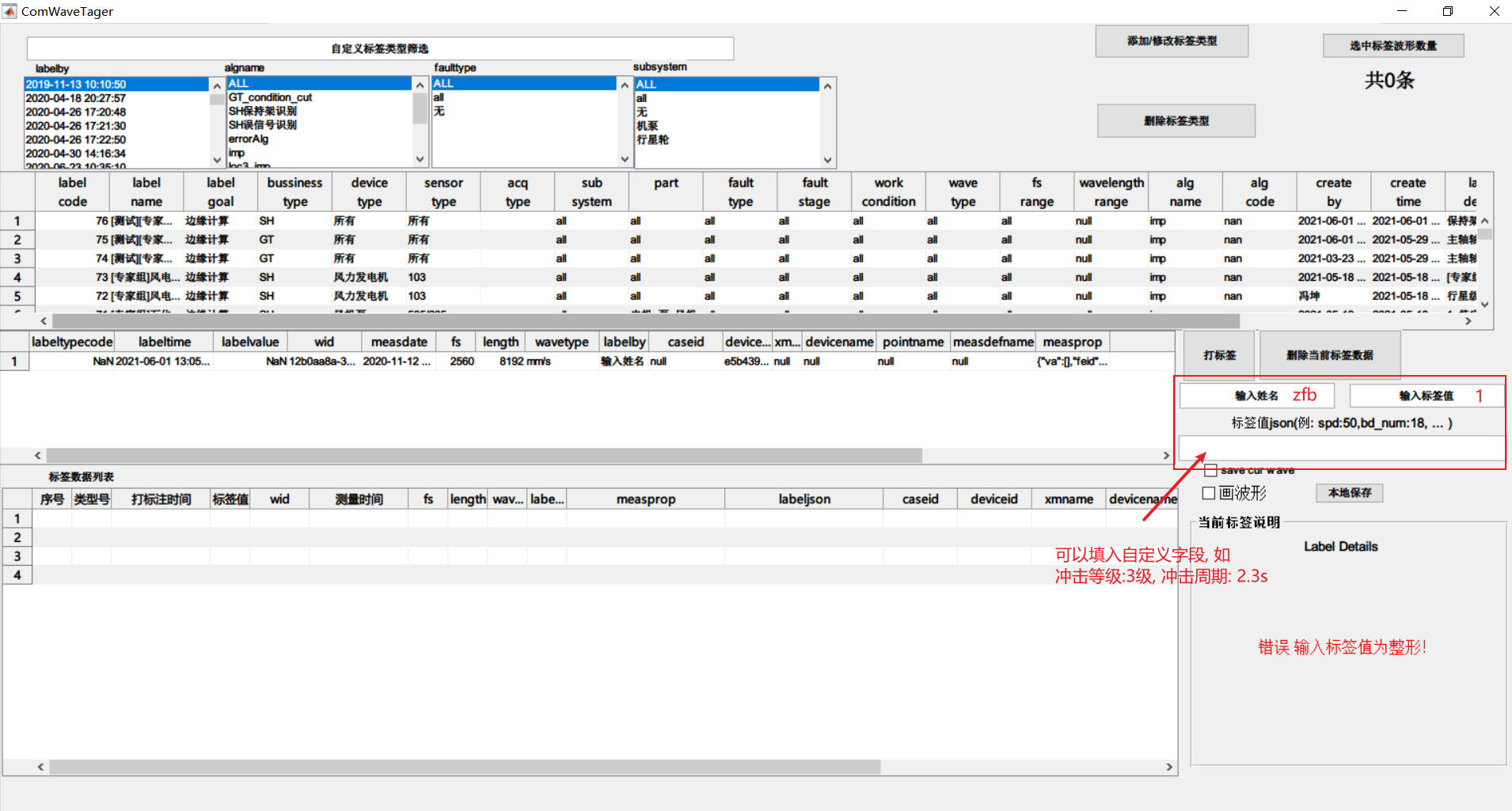
Task: Click label type table horizontal scroll right arrow
Action: (x=1468, y=321)
